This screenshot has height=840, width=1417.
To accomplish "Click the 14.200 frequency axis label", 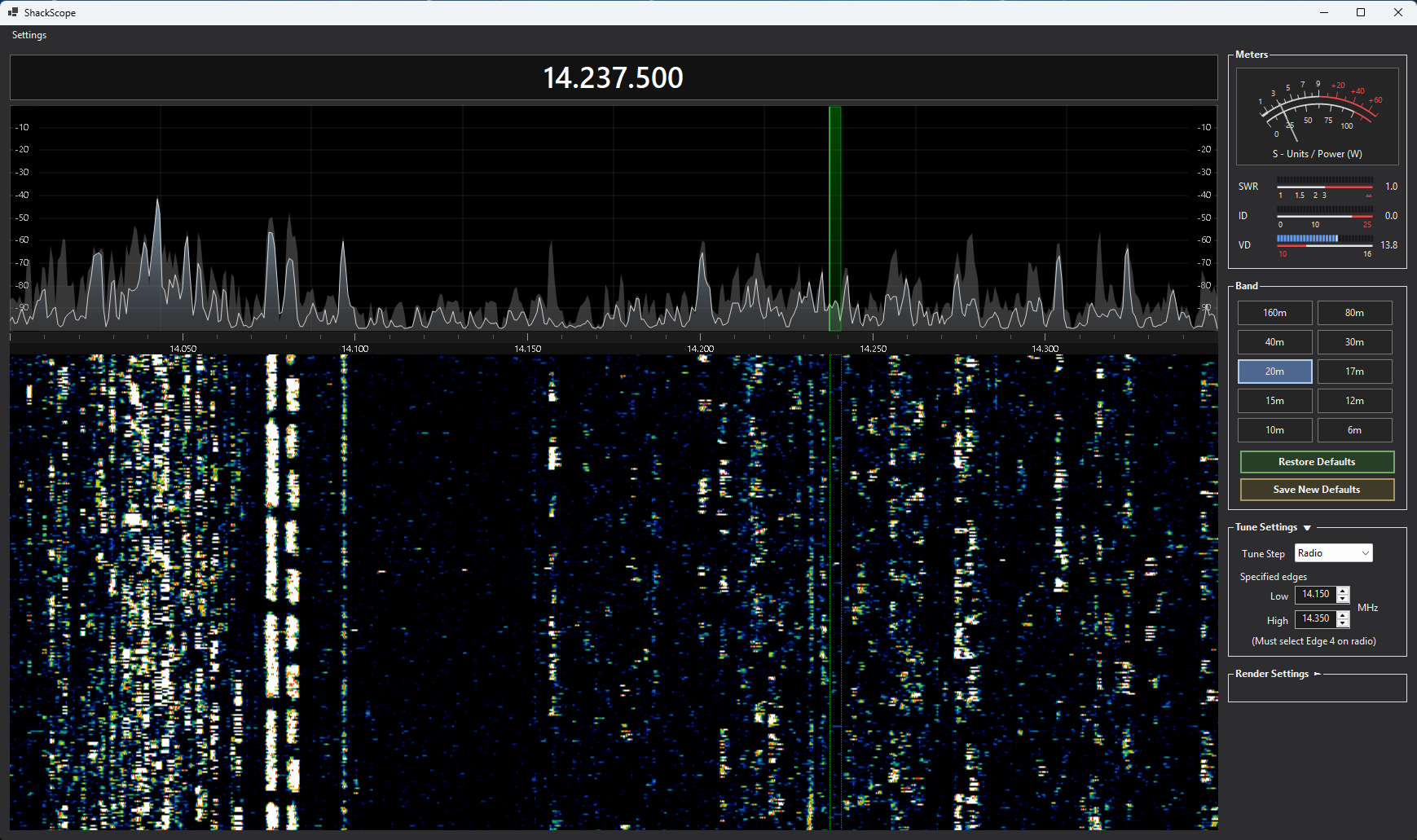I will click(x=700, y=349).
